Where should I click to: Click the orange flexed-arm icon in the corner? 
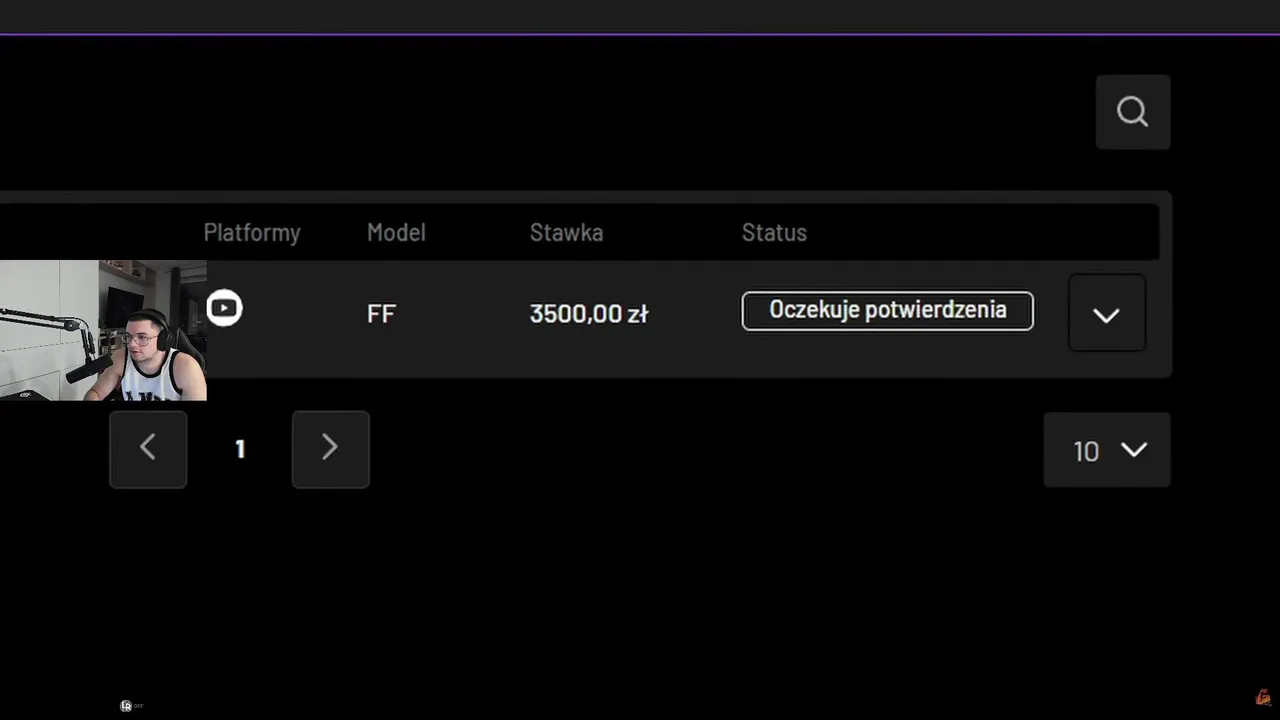[x=1263, y=697]
